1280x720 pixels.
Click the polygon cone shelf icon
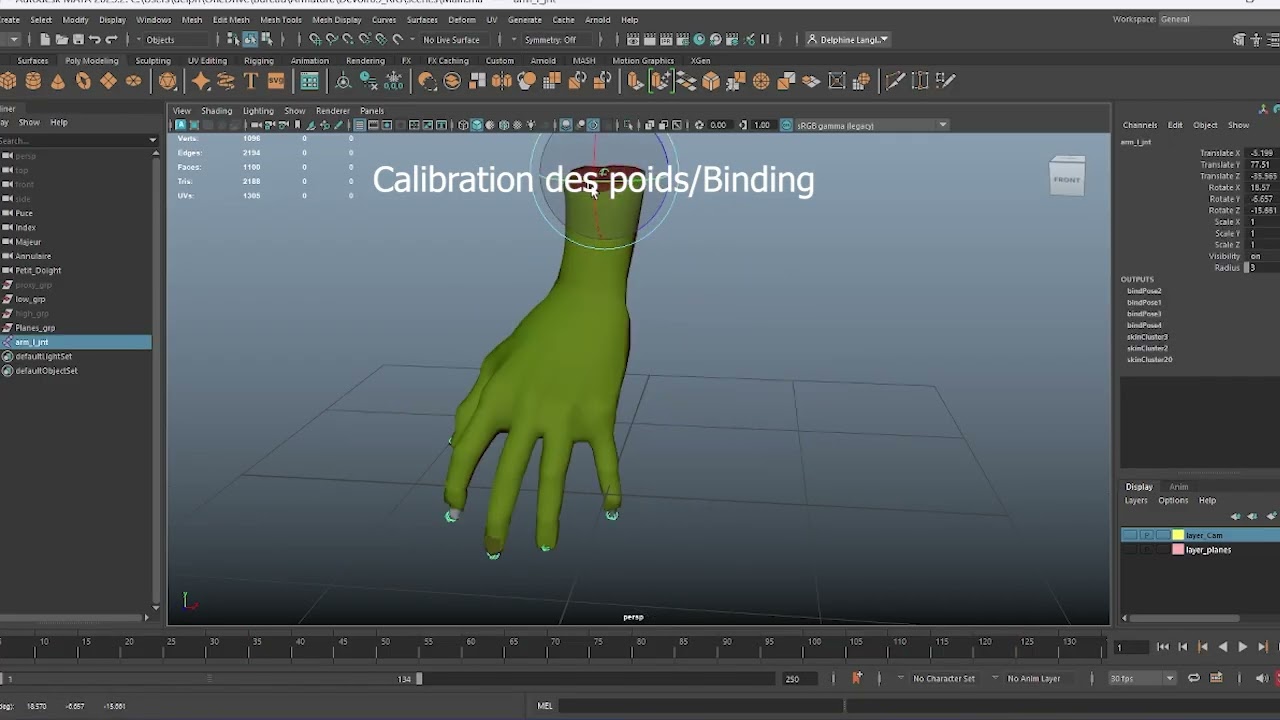click(x=58, y=81)
